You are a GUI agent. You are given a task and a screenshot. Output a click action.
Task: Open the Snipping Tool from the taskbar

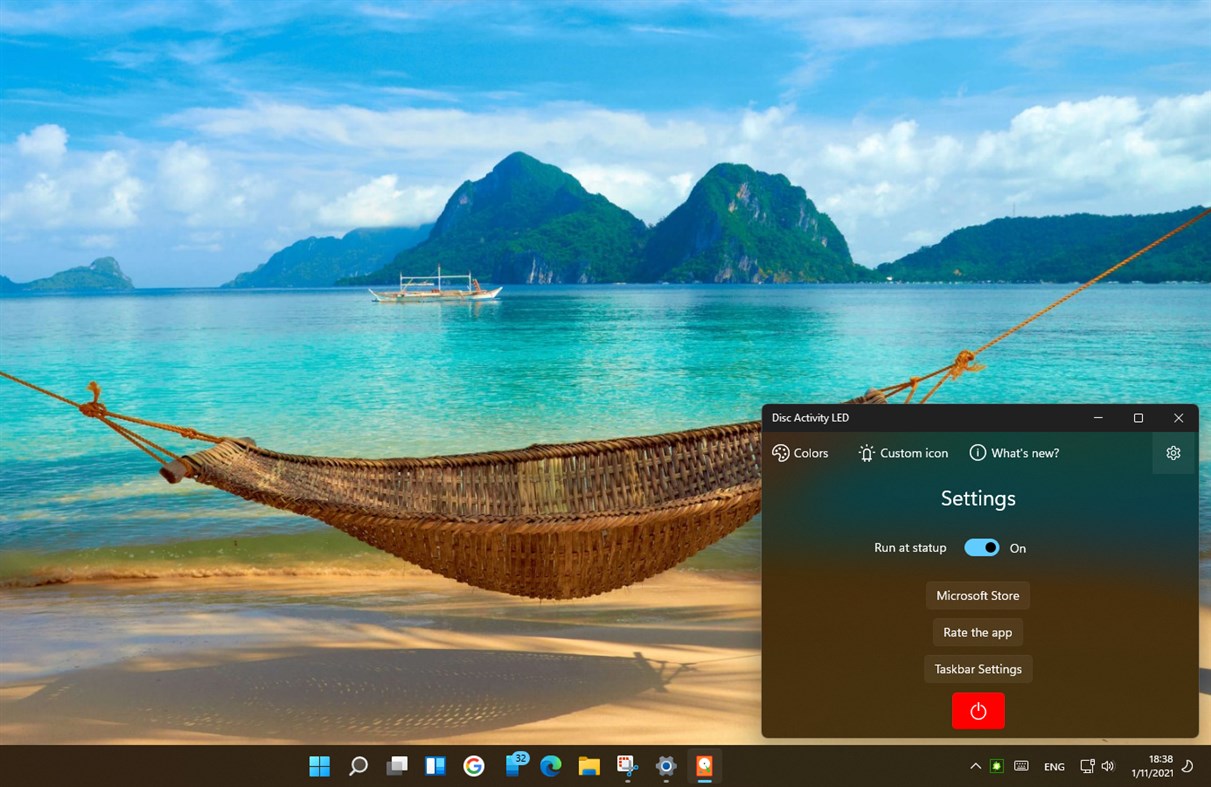(627, 766)
